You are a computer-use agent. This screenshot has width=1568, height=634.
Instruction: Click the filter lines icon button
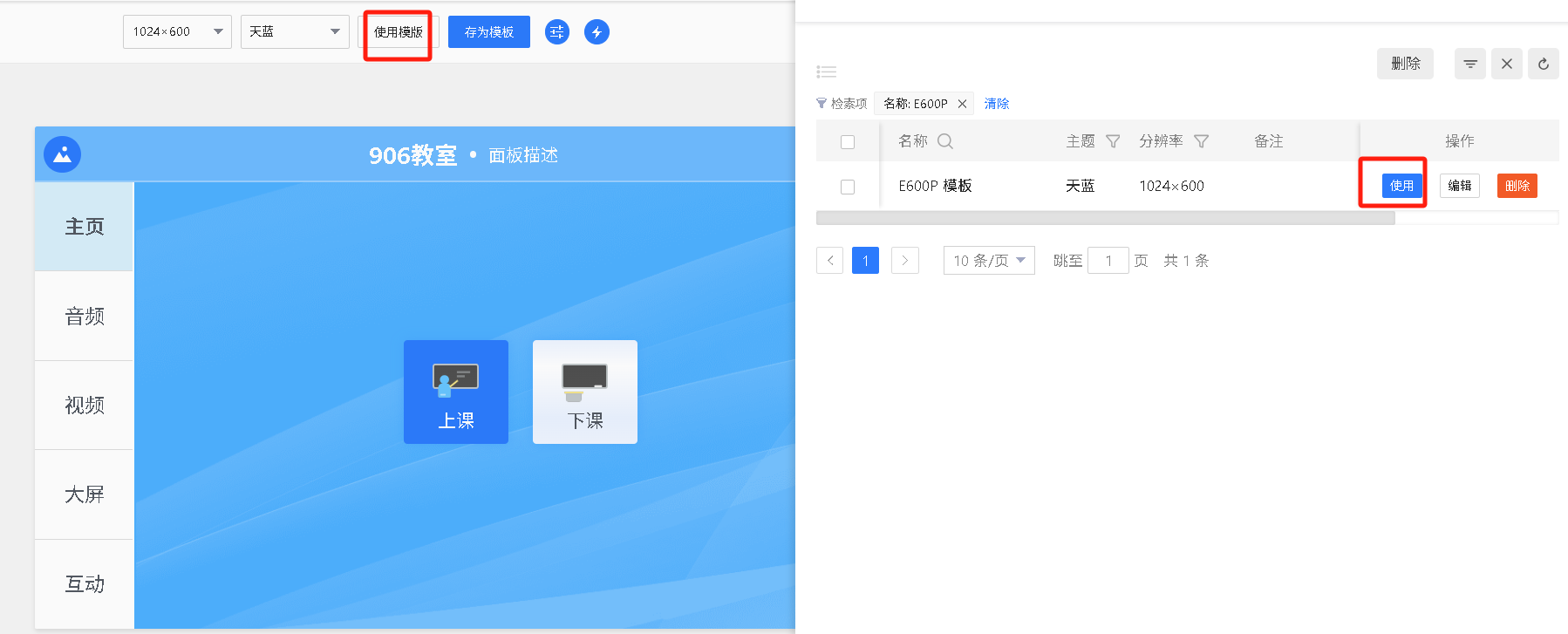tap(1469, 64)
